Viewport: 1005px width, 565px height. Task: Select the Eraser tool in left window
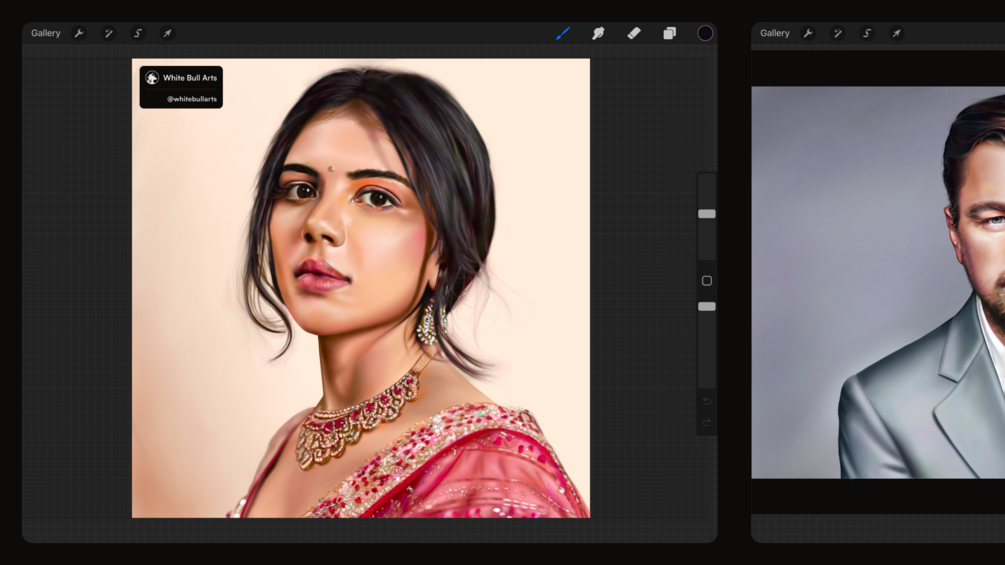634,33
